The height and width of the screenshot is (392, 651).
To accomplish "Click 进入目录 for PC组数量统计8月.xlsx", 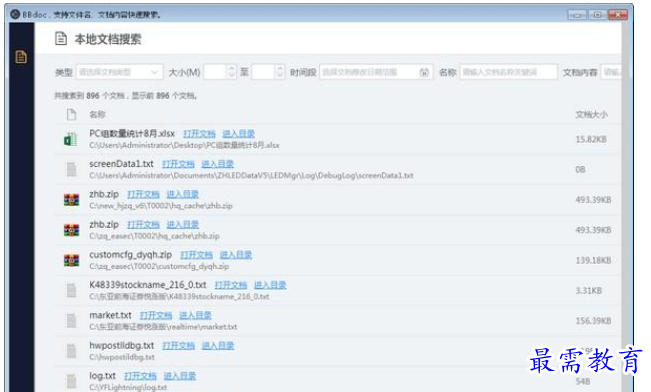I will [x=239, y=134].
